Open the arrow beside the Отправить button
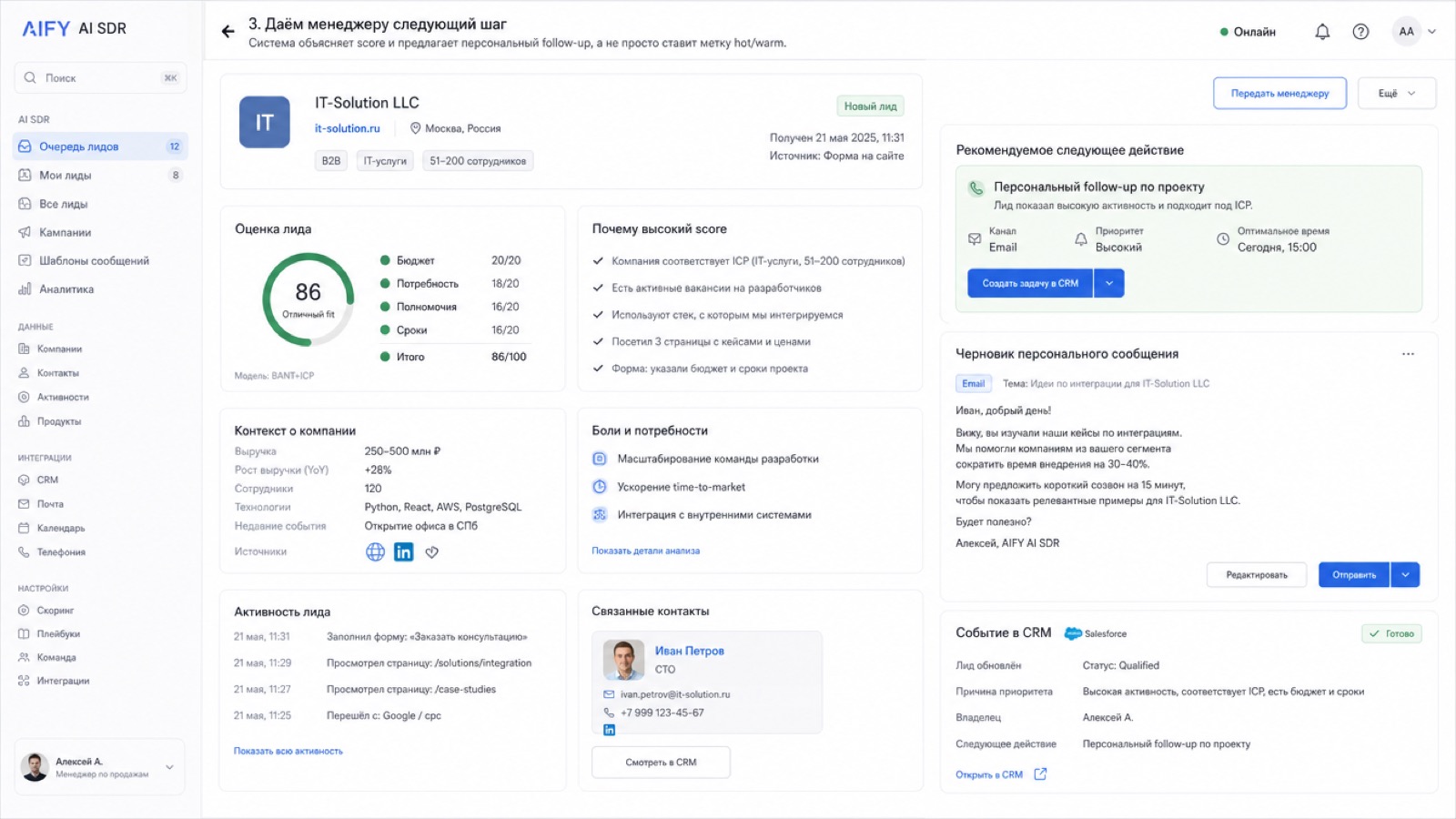Viewport: 1456px width, 819px height. pyautogui.click(x=1405, y=574)
